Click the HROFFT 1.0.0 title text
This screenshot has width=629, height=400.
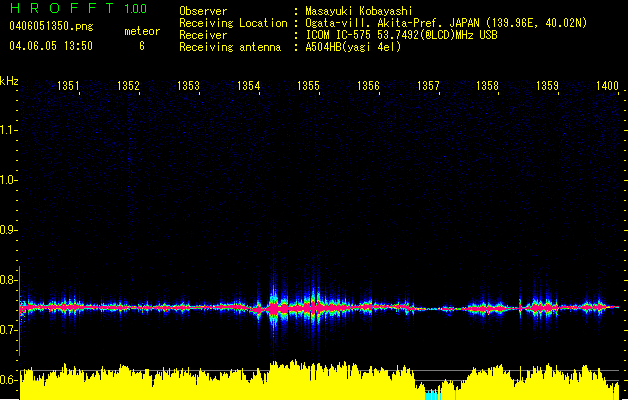(x=79, y=8)
